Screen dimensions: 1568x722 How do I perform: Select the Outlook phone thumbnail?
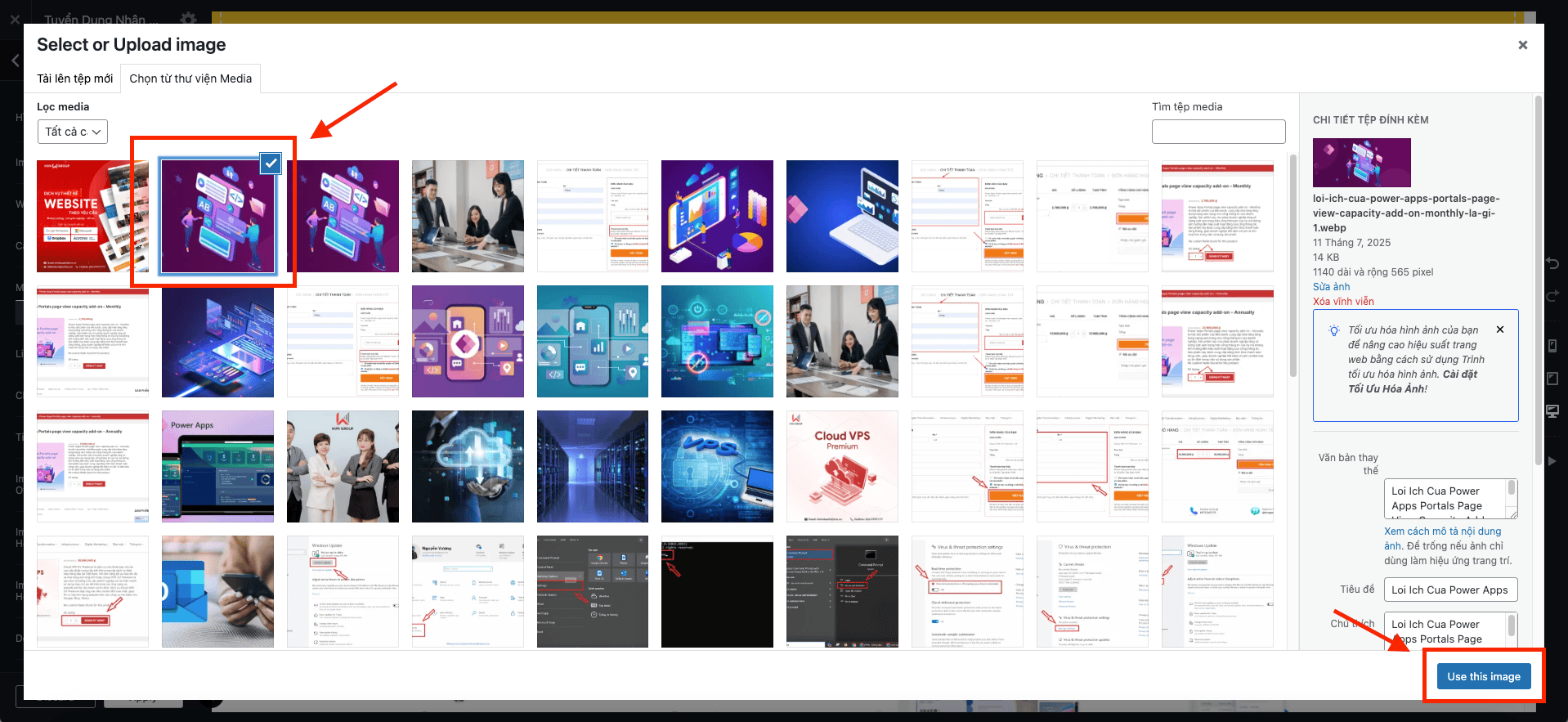tap(217, 592)
